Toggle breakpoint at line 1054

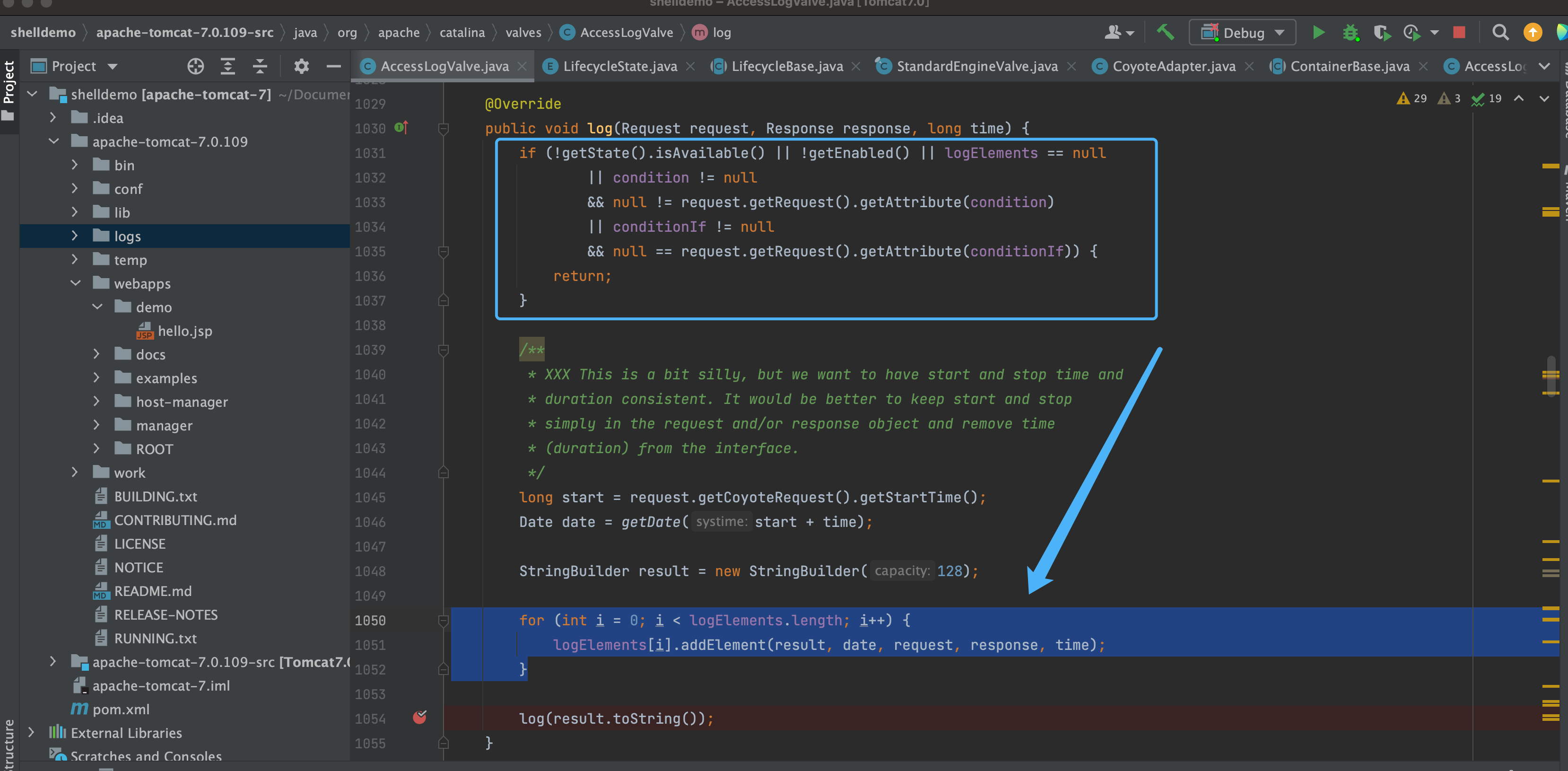pyautogui.click(x=419, y=718)
